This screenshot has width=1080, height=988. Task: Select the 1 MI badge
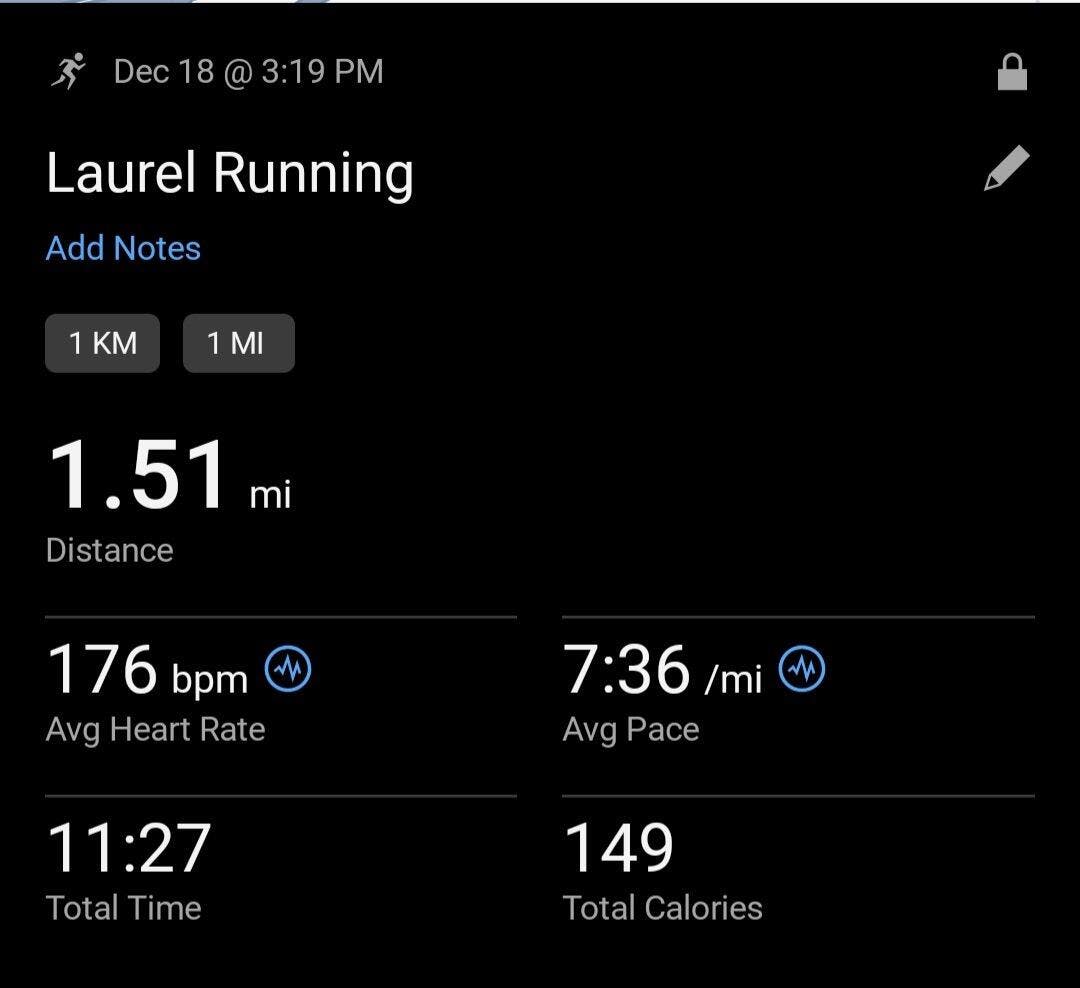tap(238, 343)
